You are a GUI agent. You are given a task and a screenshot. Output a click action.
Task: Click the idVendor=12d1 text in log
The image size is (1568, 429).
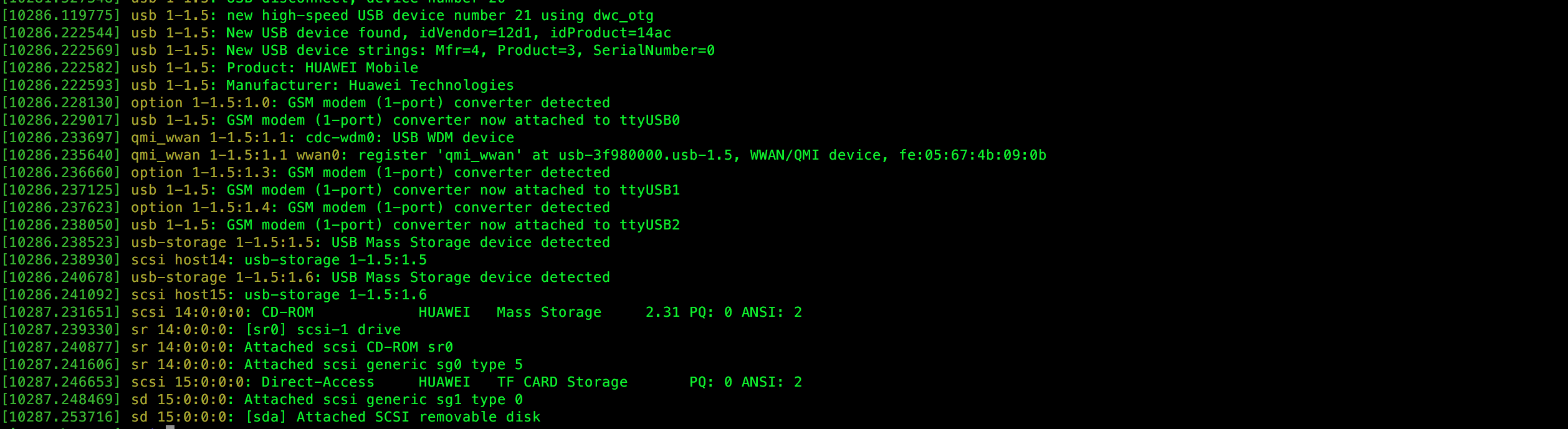tap(475, 32)
